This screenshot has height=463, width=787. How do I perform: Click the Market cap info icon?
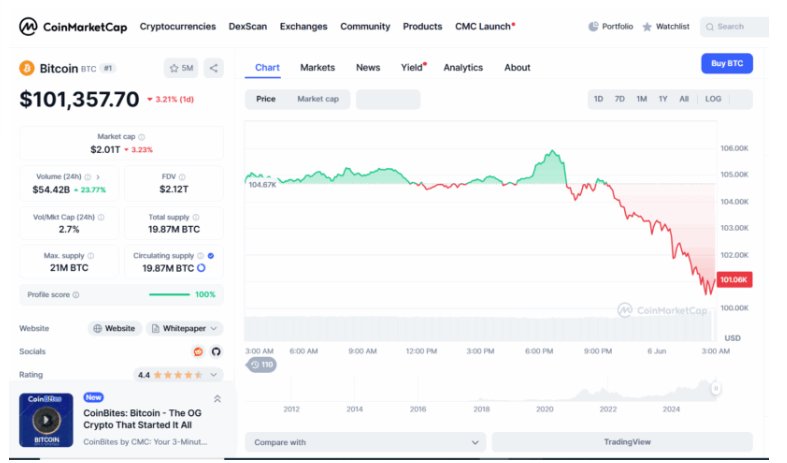(142, 137)
